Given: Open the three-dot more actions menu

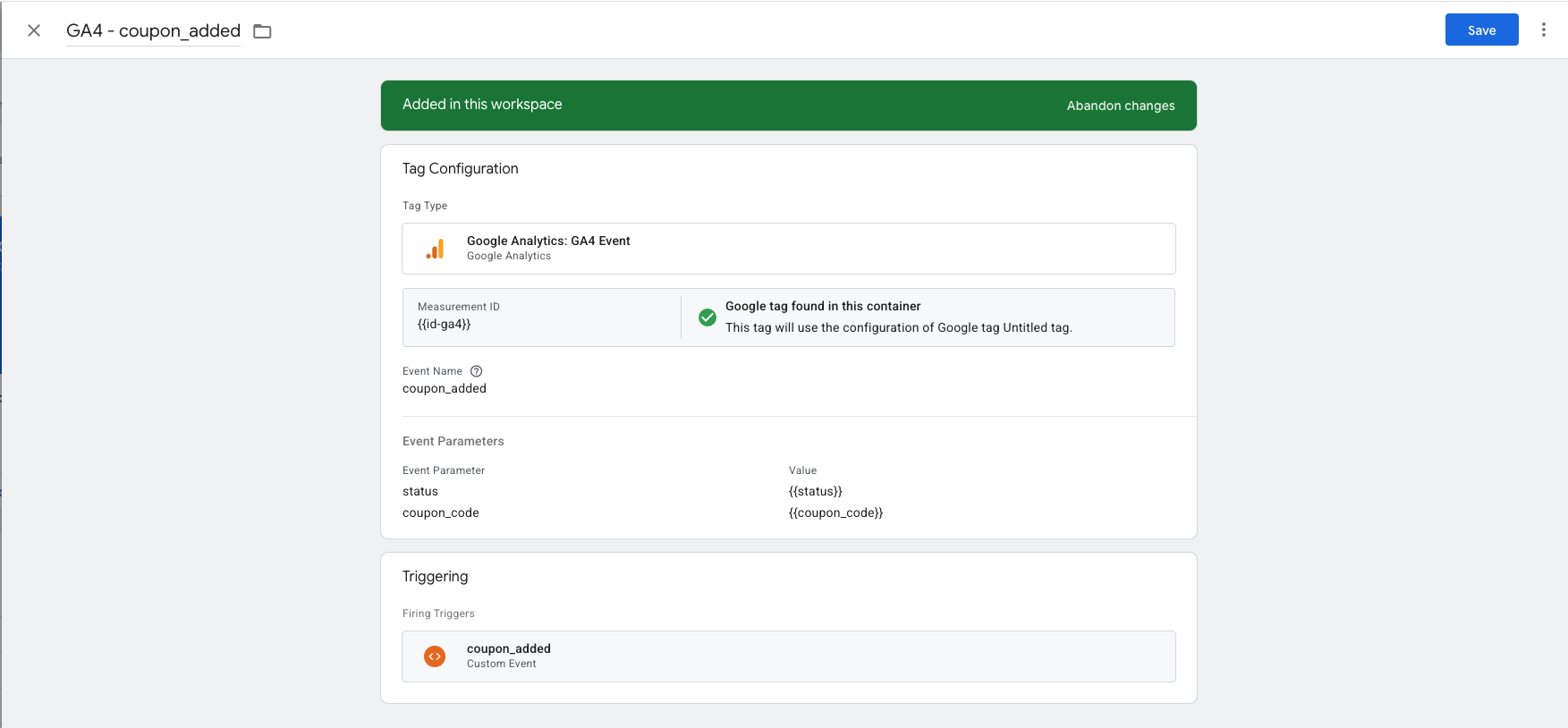Looking at the screenshot, I should (1543, 30).
